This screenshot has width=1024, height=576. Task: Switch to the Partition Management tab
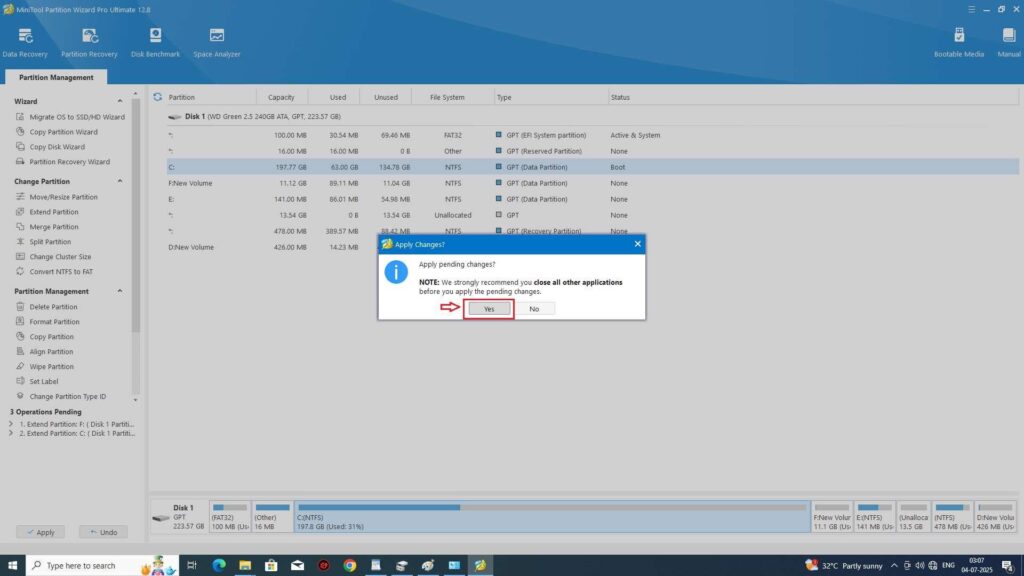[x=56, y=77]
